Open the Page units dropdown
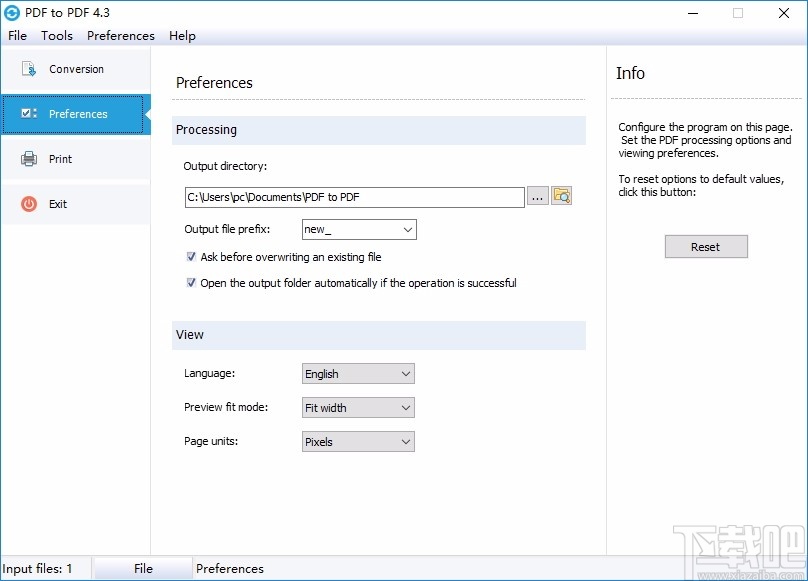 coord(358,442)
